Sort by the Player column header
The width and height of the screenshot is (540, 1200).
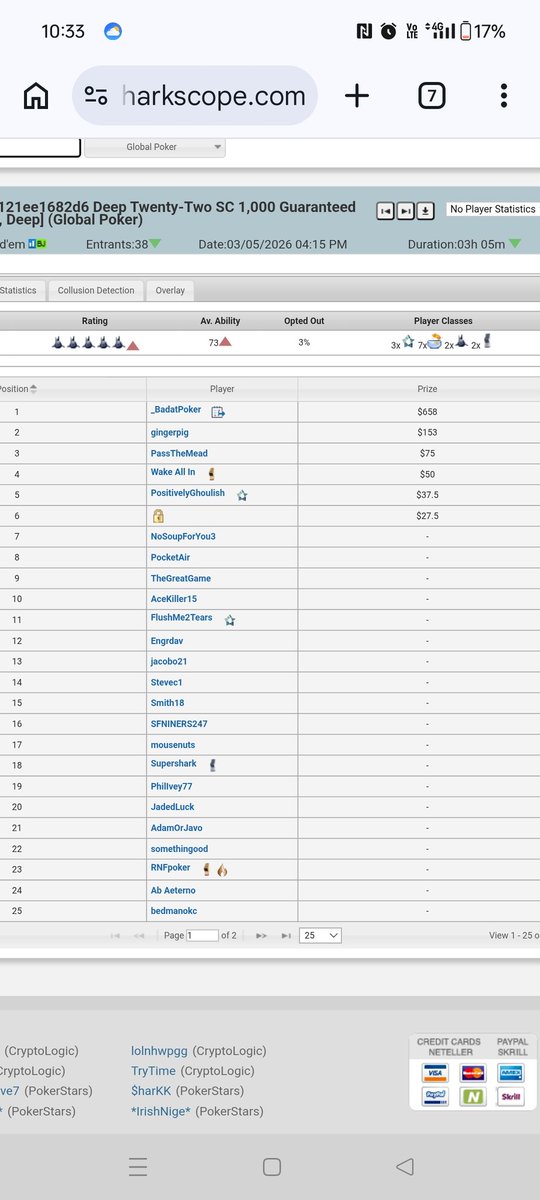pyautogui.click(x=222, y=389)
